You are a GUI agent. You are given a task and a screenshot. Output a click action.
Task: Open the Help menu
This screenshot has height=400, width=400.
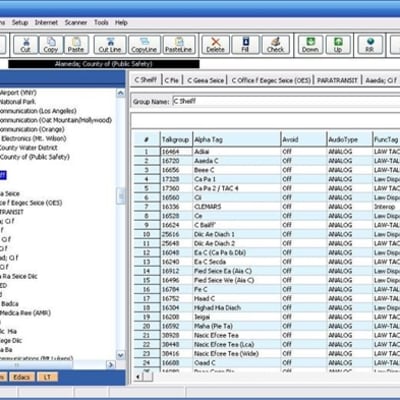click(x=121, y=23)
